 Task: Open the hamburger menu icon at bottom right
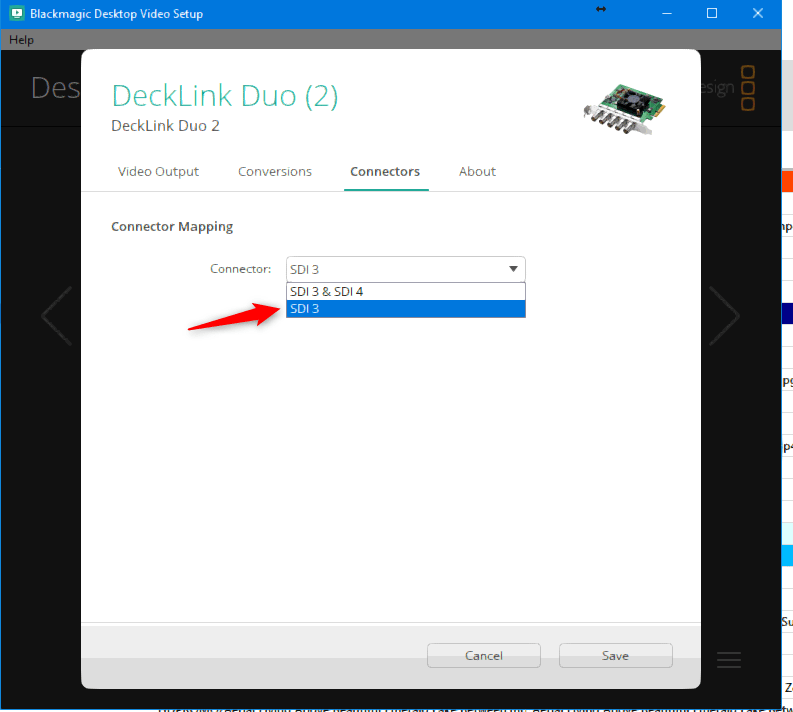[x=729, y=659]
